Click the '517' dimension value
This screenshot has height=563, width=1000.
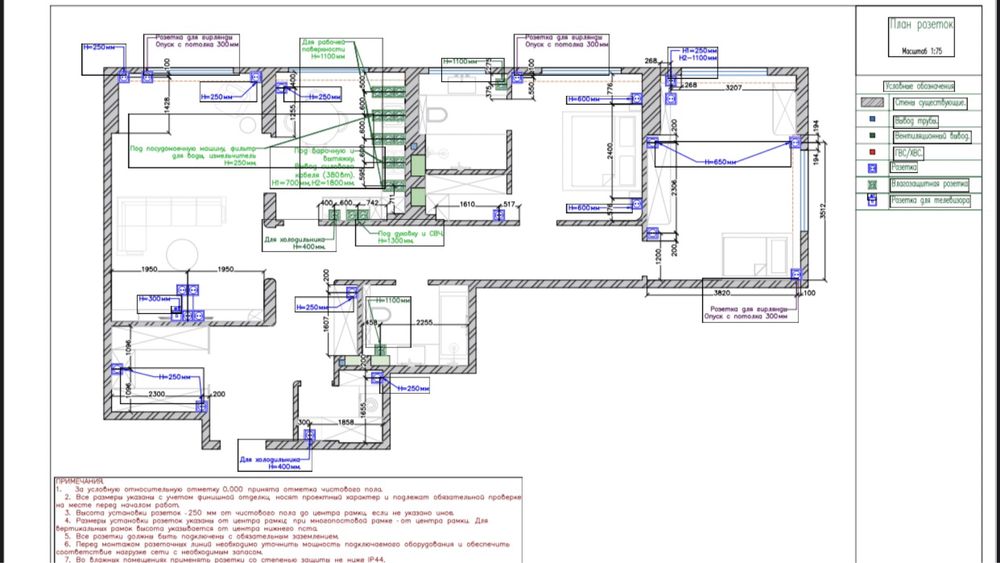pyautogui.click(x=509, y=205)
